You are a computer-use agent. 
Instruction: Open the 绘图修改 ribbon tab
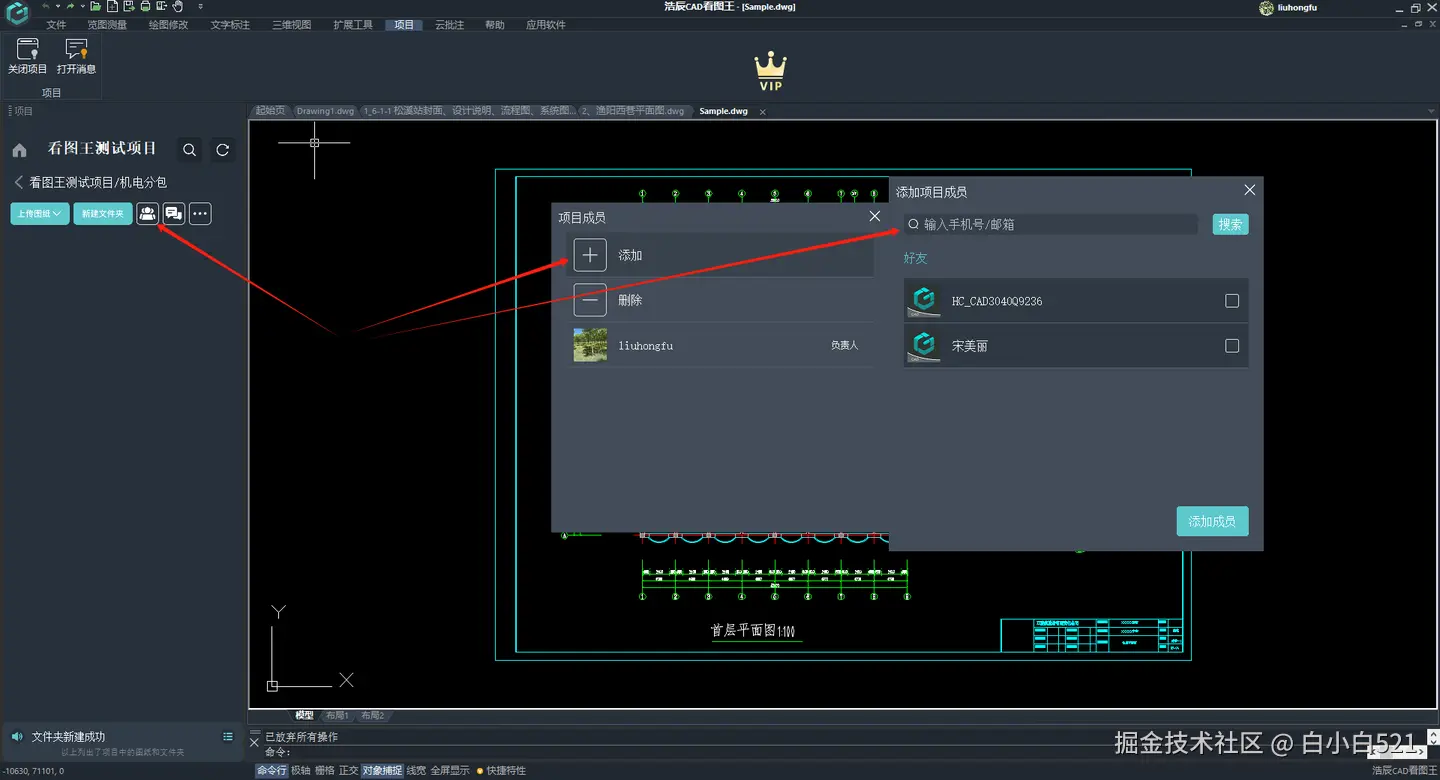(x=168, y=25)
